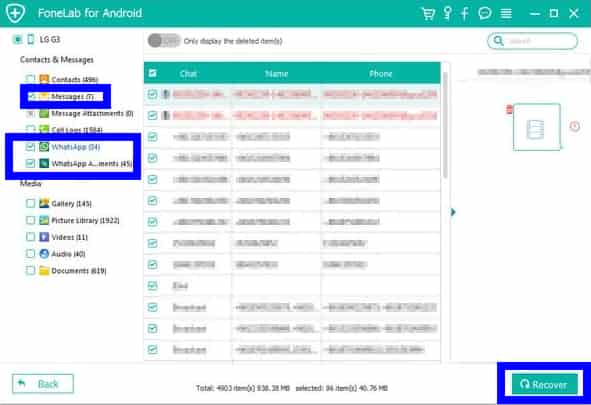Click the search input field

(532, 41)
